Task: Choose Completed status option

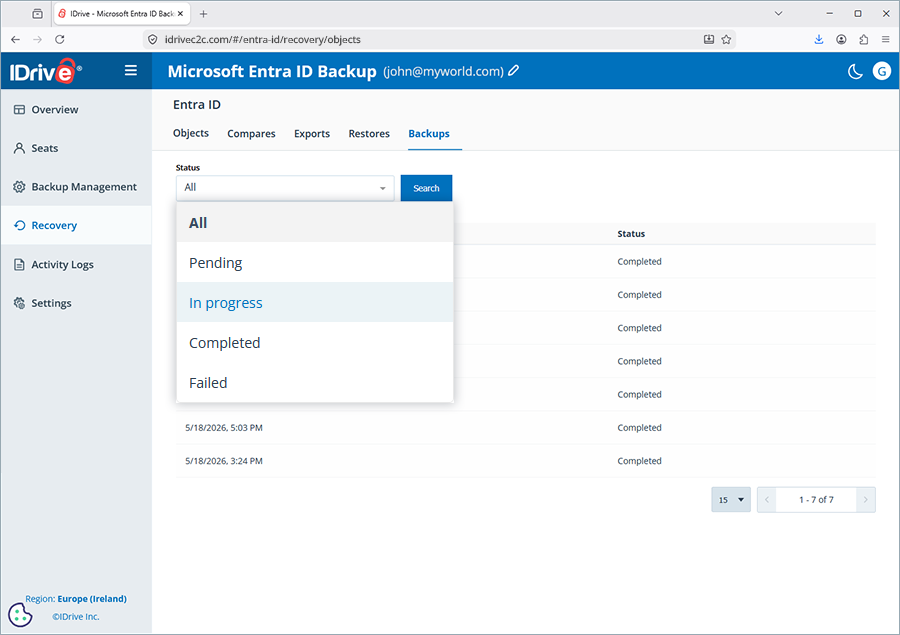Action: pyautogui.click(x=315, y=343)
